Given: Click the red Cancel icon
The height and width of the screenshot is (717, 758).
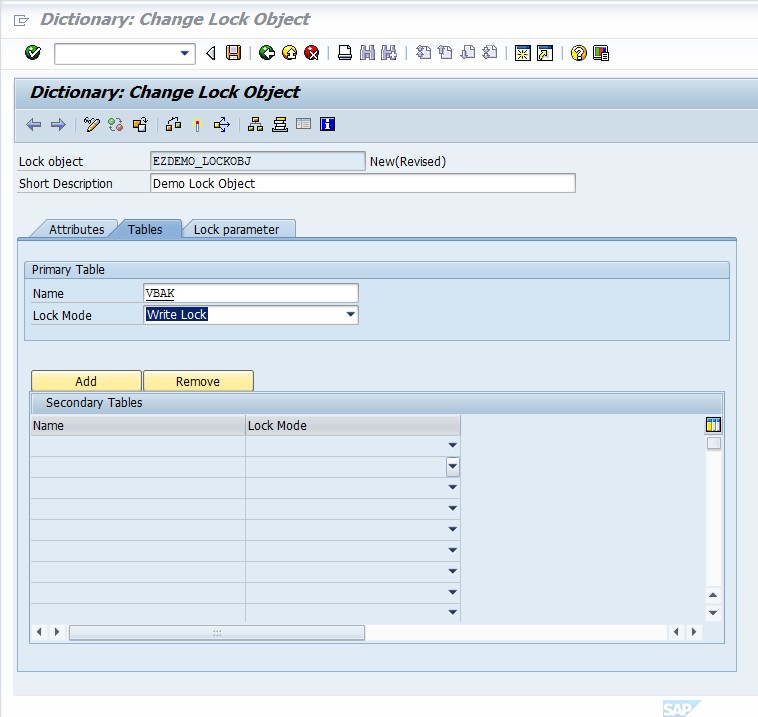Looking at the screenshot, I should pyautogui.click(x=312, y=52).
